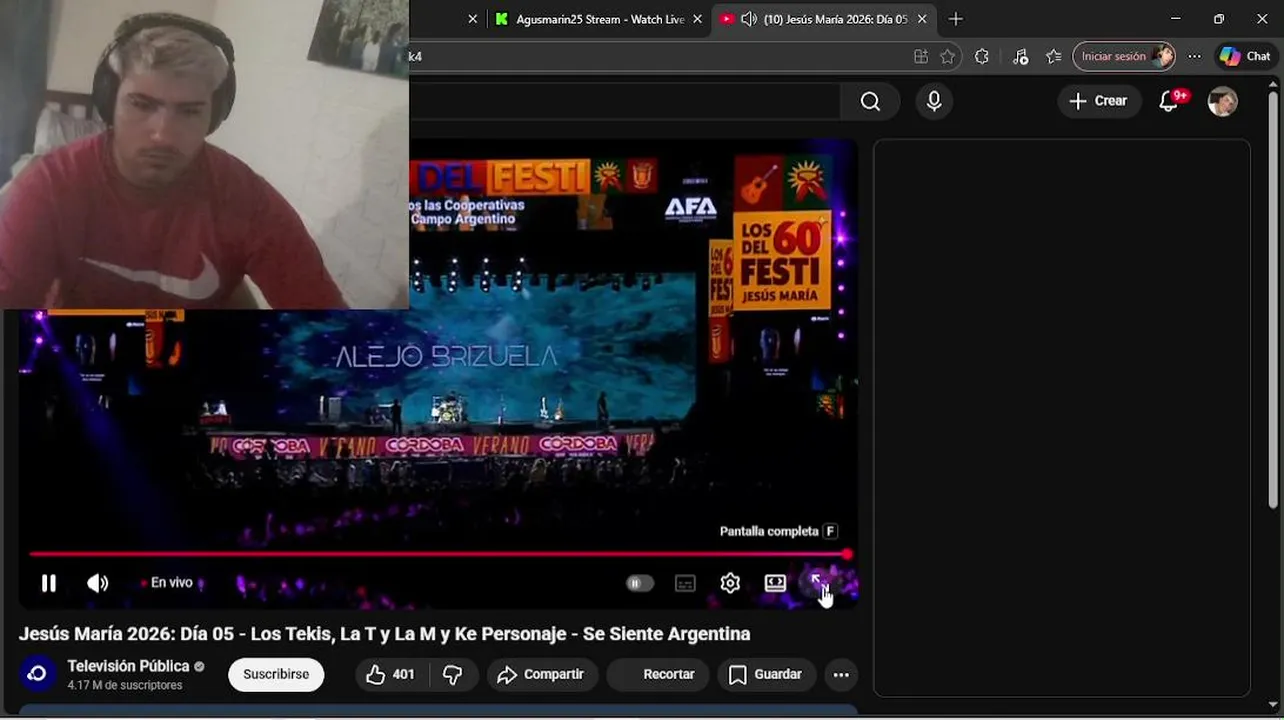The height and width of the screenshot is (720, 1284).
Task: Jump to live with the En vivo indicator
Action: click(166, 582)
